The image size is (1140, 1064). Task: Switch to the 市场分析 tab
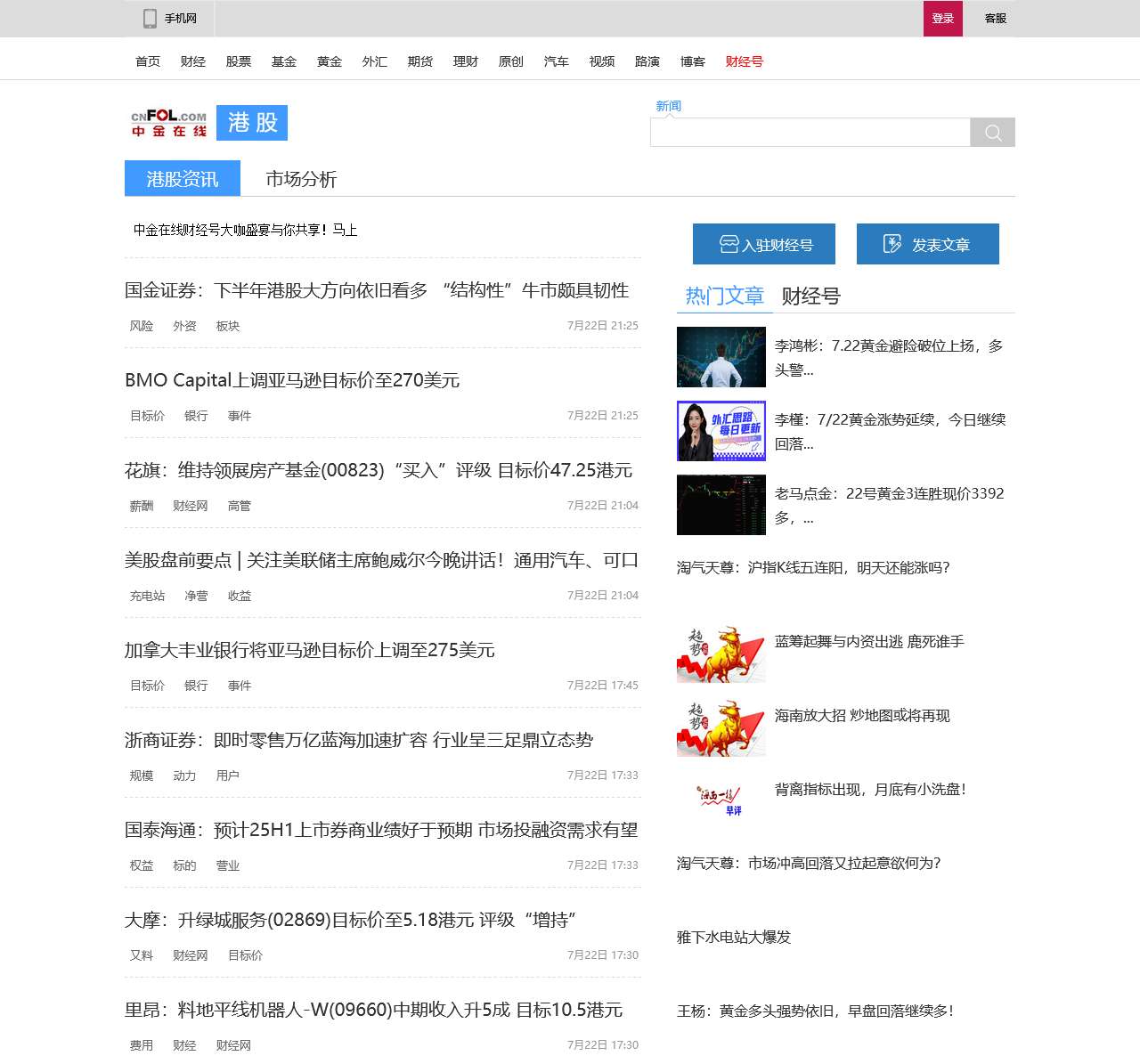[x=303, y=179]
